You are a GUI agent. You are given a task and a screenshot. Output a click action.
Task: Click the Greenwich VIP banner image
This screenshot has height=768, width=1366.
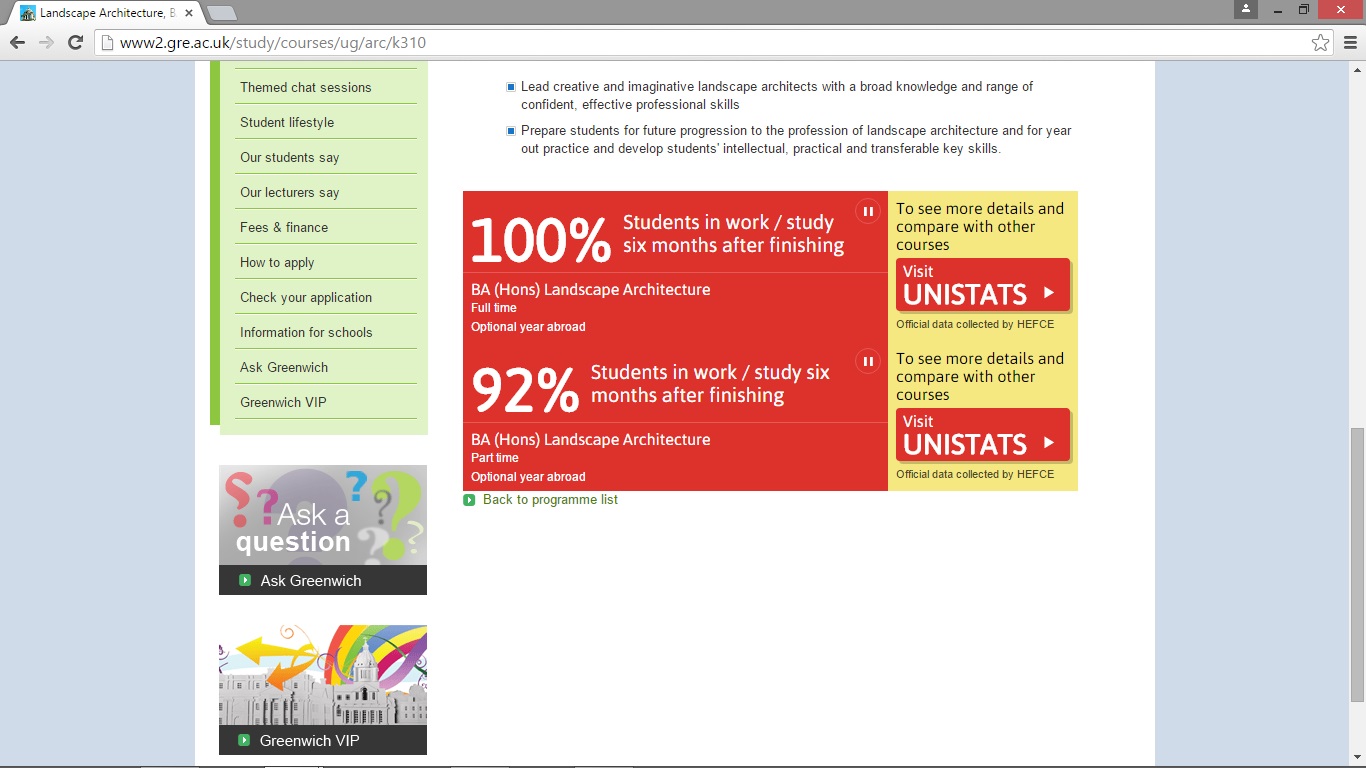click(323, 675)
